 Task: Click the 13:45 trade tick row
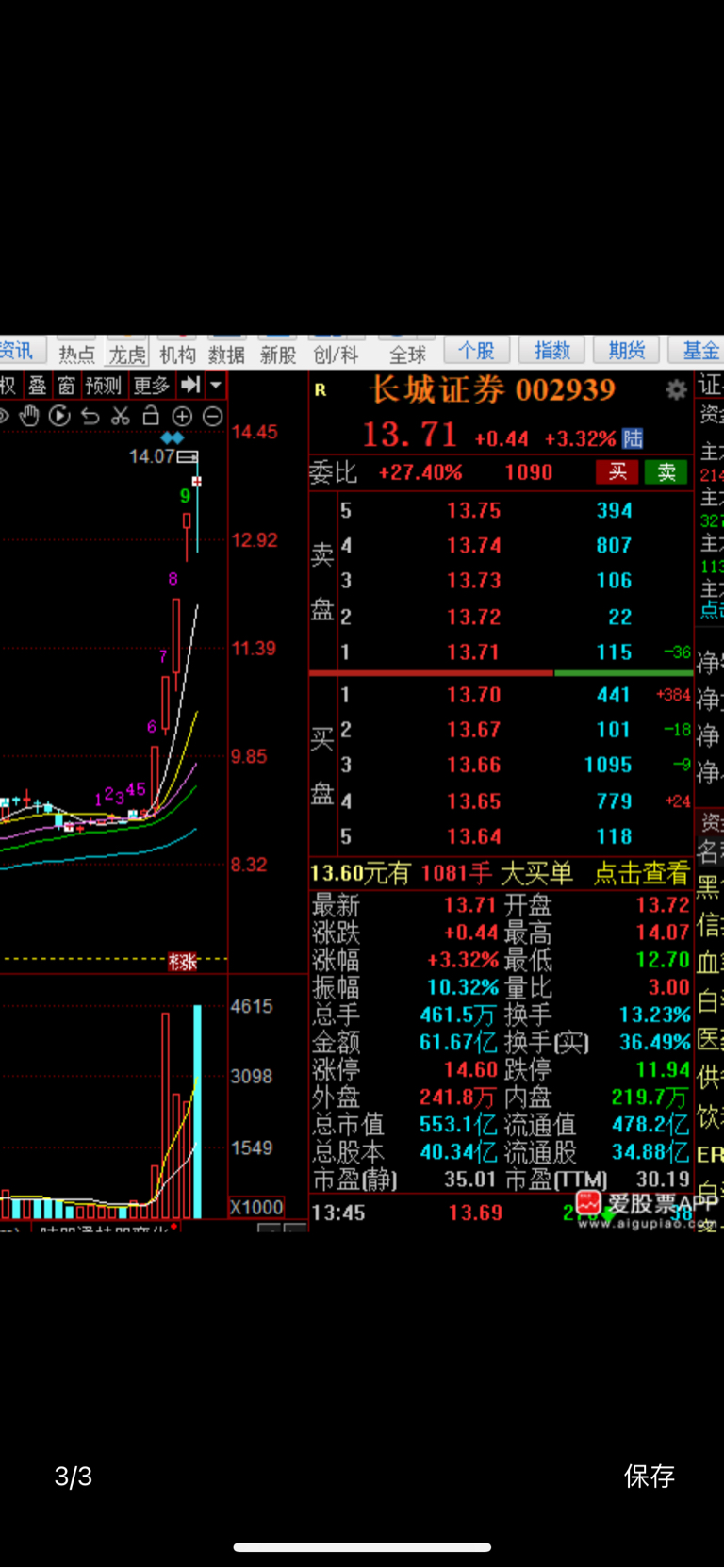point(501,1213)
